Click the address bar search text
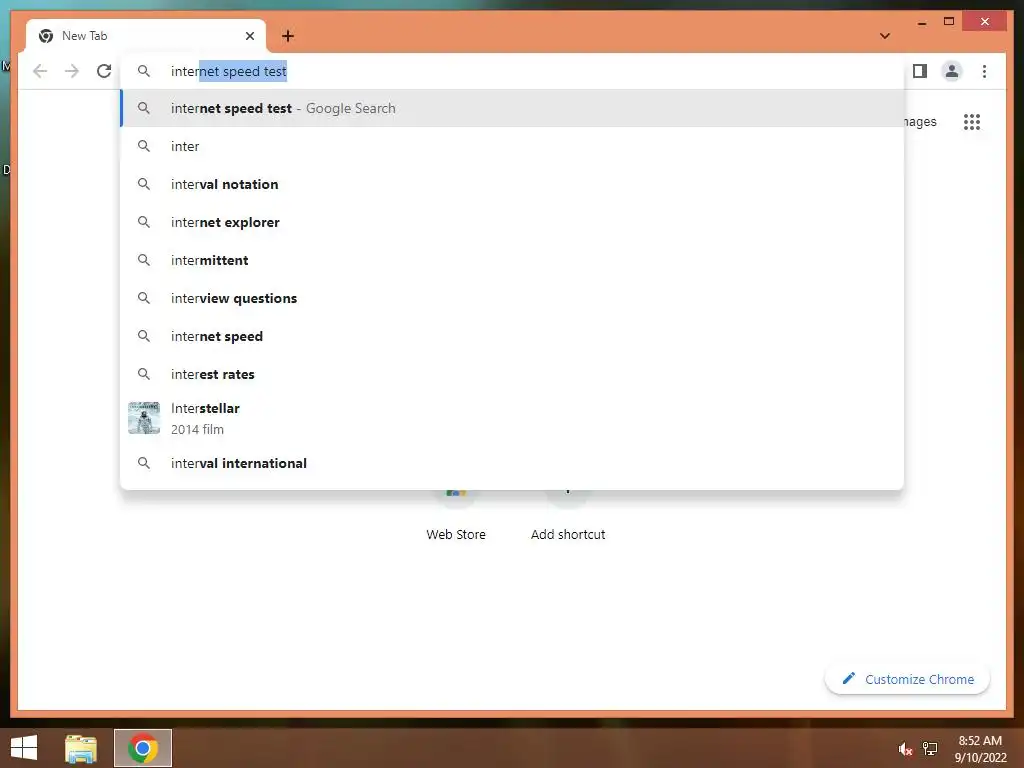Image resolution: width=1024 pixels, height=768 pixels. [x=229, y=71]
